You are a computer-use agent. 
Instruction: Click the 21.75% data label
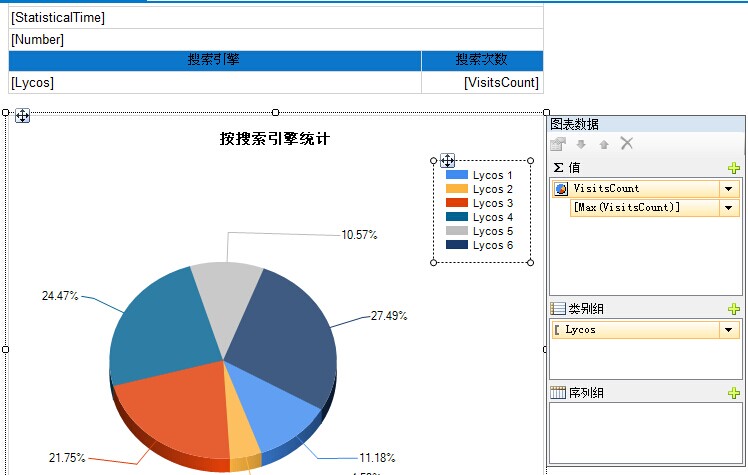67,458
